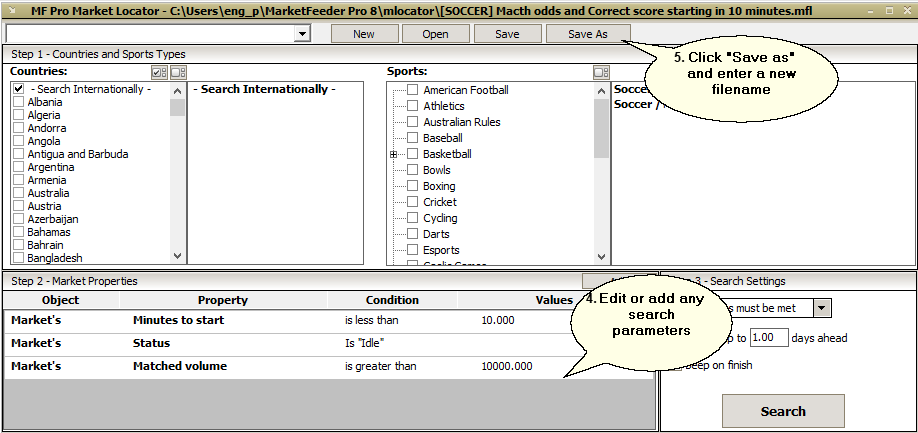Select Cycling in the sports tree
The width and height of the screenshot is (918, 433).
[x=440, y=218]
